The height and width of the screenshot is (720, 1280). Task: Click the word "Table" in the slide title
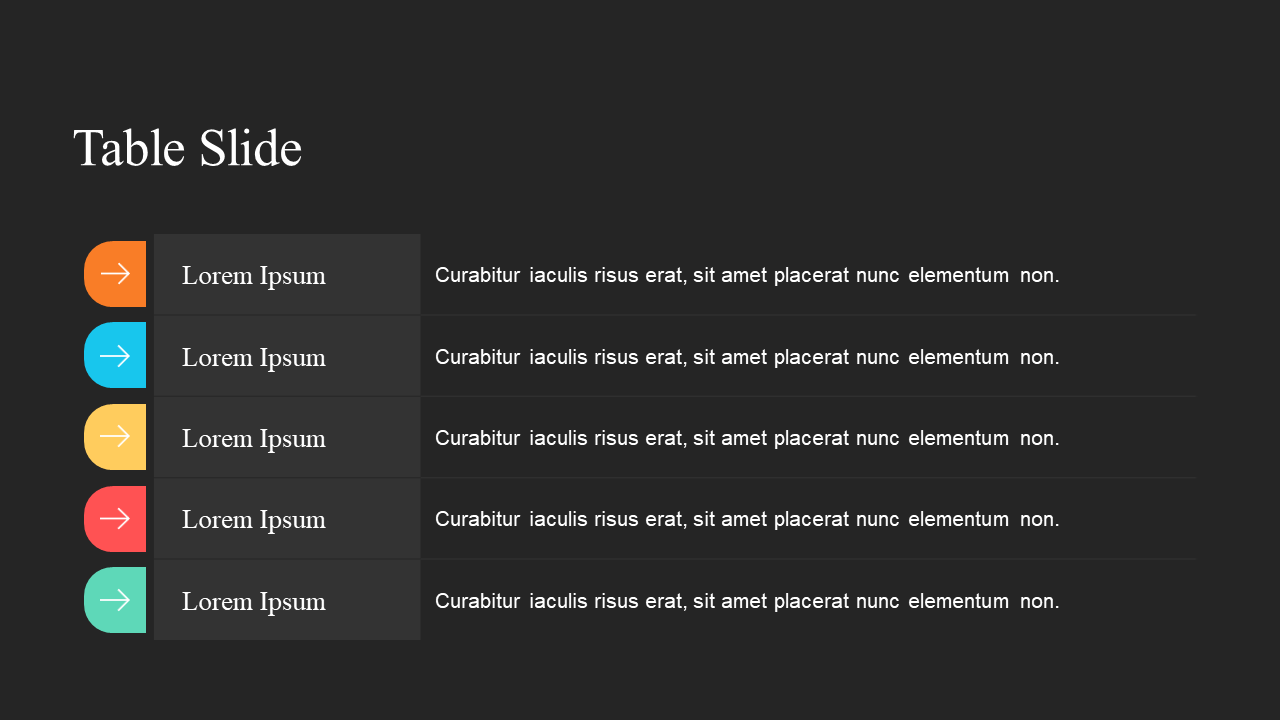(129, 149)
